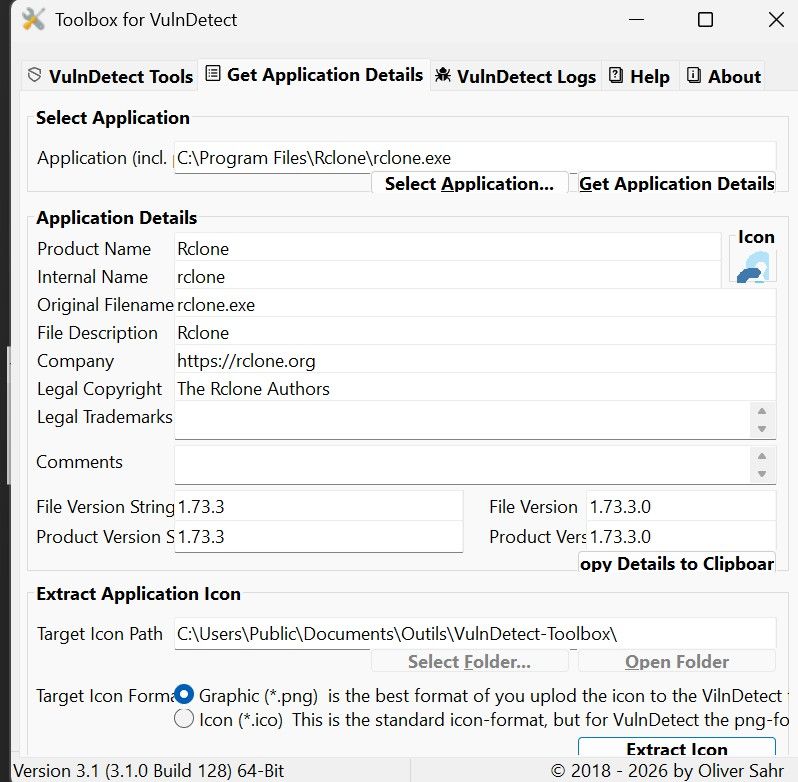
Task: Click Get Application Details button
Action: tap(676, 183)
